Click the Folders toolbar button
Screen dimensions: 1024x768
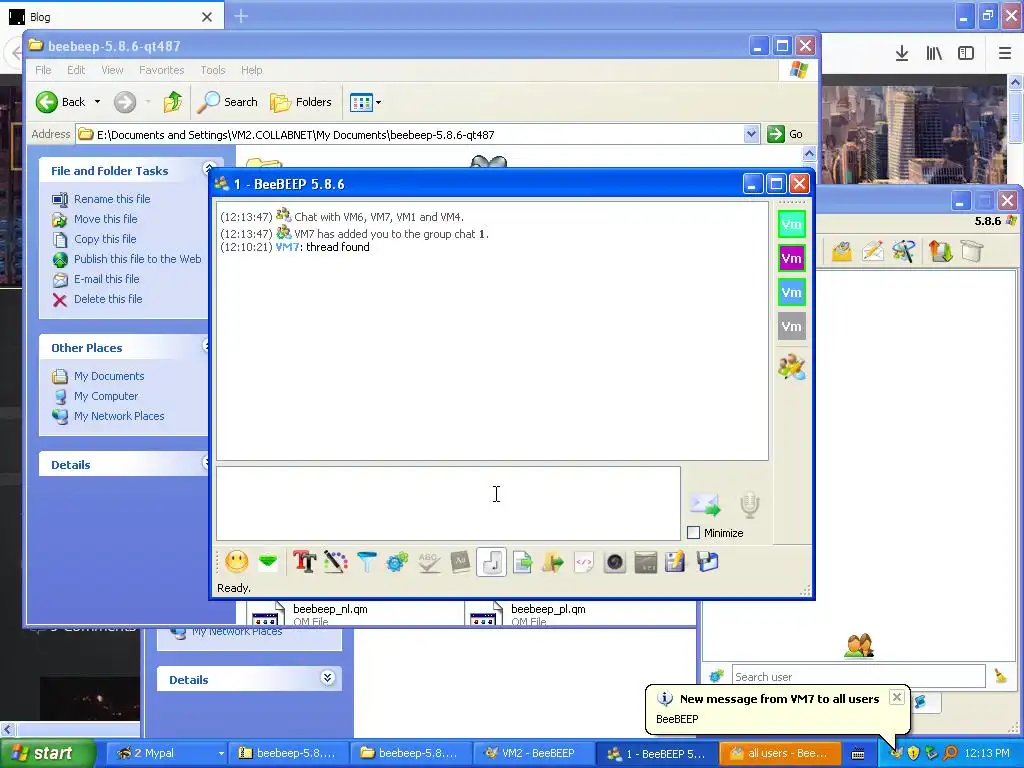pos(301,102)
